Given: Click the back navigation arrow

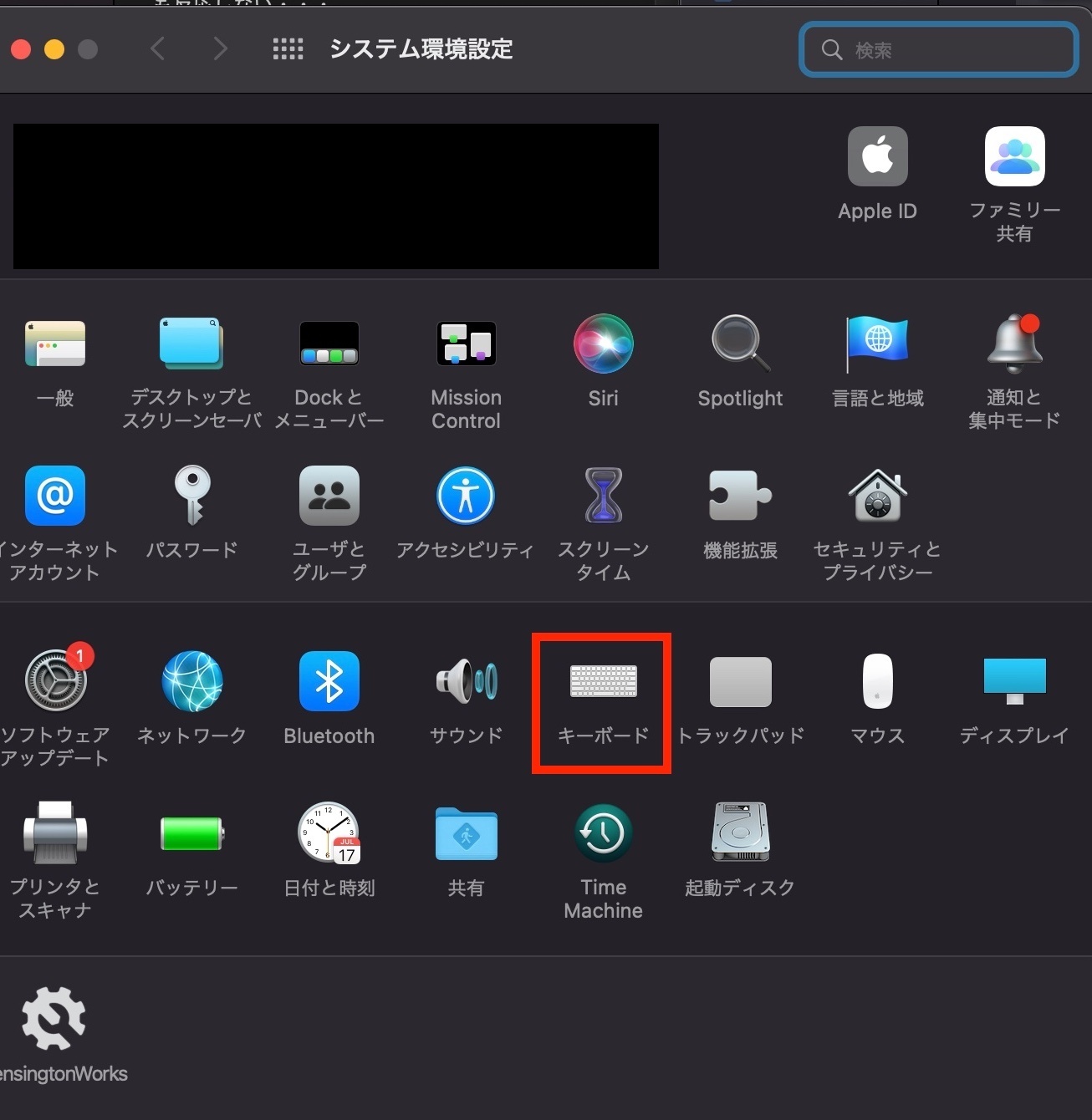Looking at the screenshot, I should [157, 48].
